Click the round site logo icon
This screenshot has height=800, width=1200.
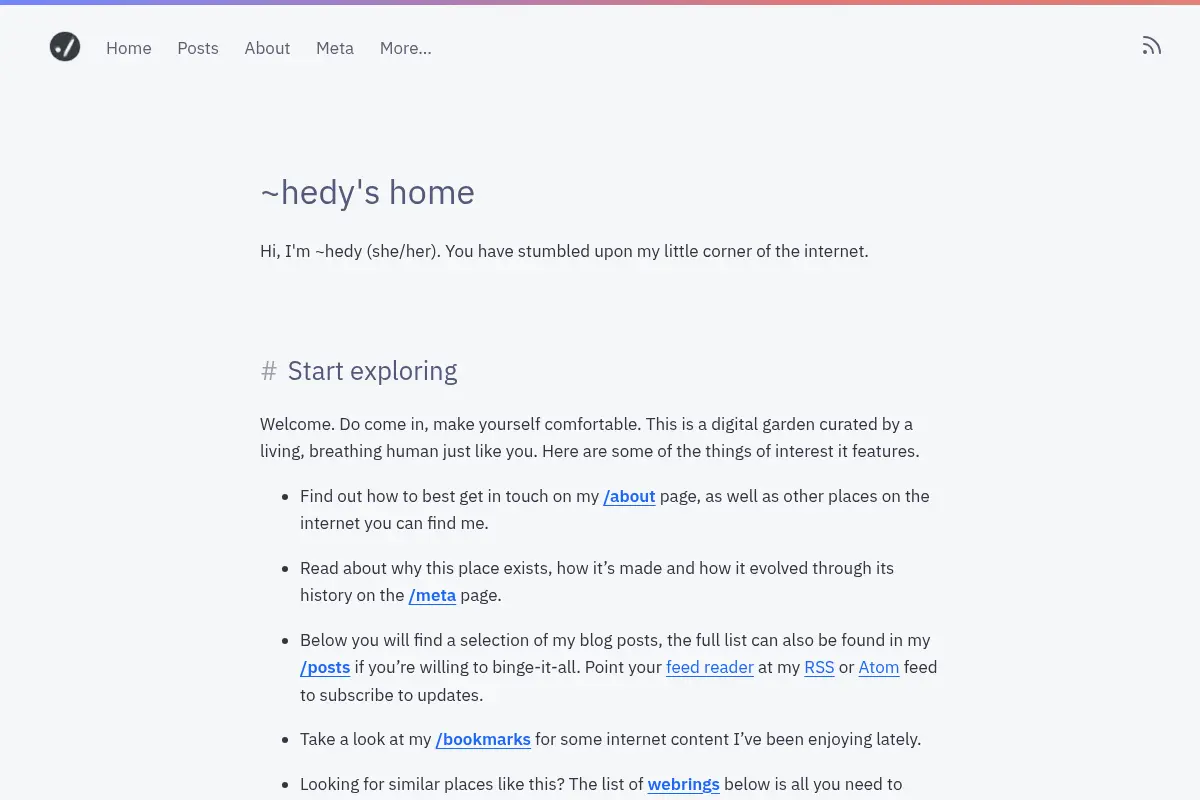click(x=65, y=46)
